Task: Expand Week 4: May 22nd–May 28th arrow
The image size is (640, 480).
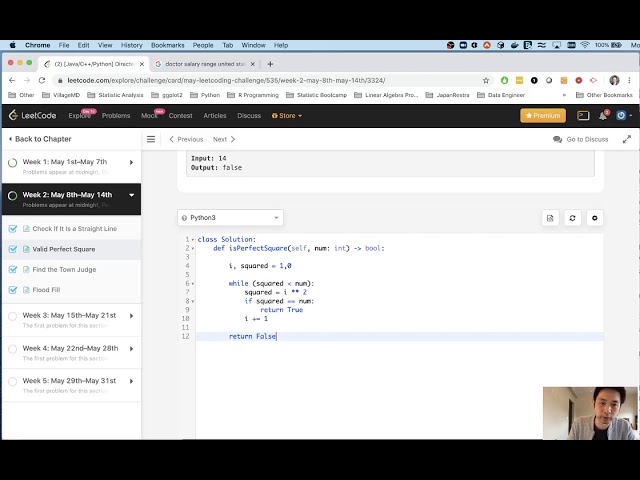Action: (131, 349)
